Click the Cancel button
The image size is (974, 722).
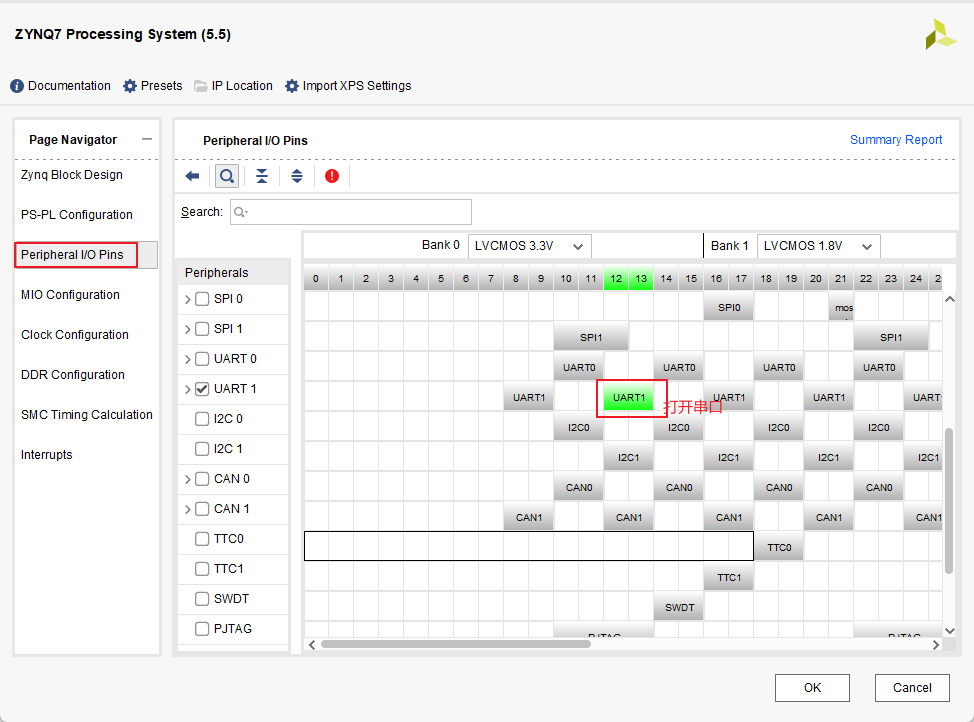(x=912, y=688)
